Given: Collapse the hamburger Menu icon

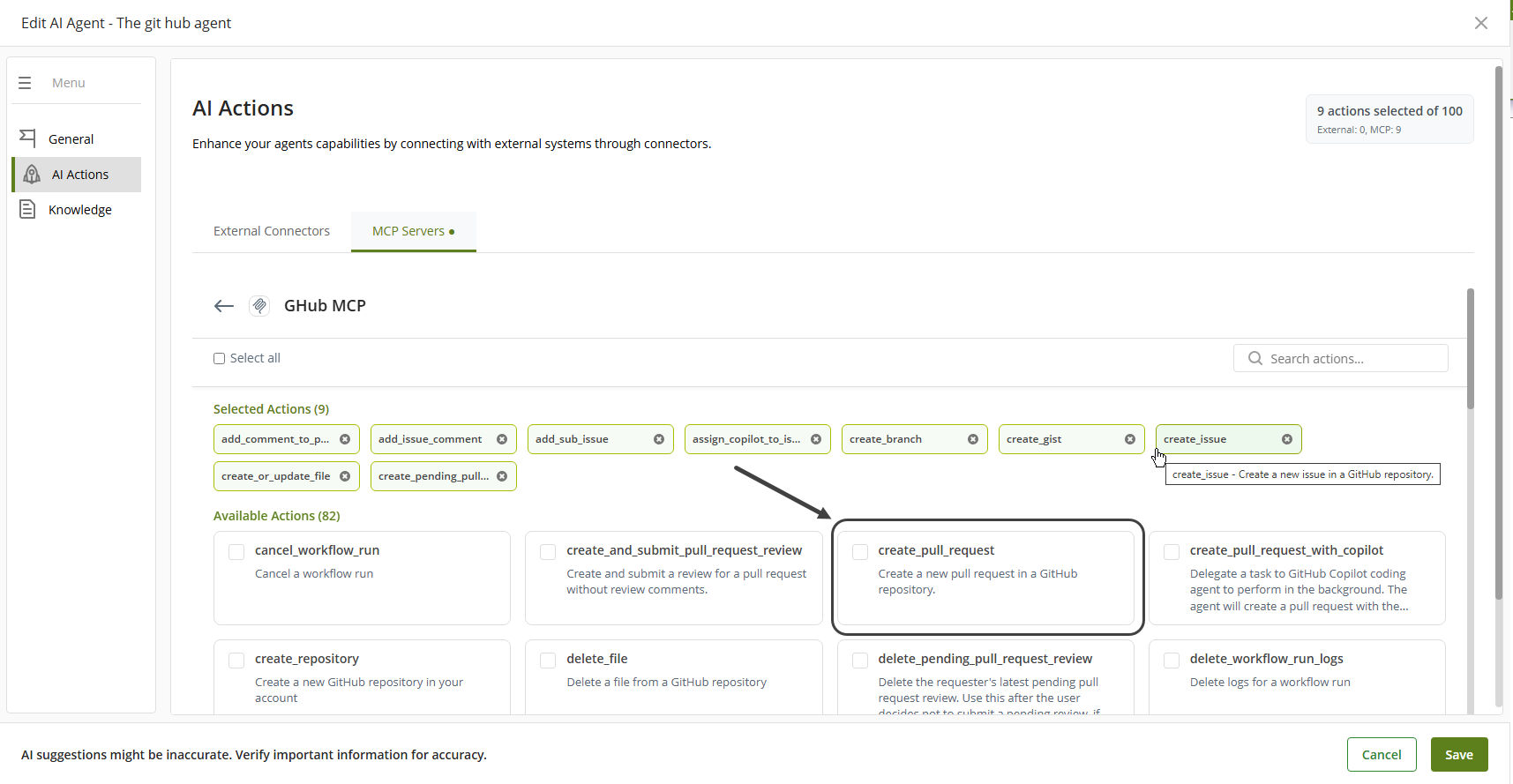Looking at the screenshot, I should click(x=25, y=83).
